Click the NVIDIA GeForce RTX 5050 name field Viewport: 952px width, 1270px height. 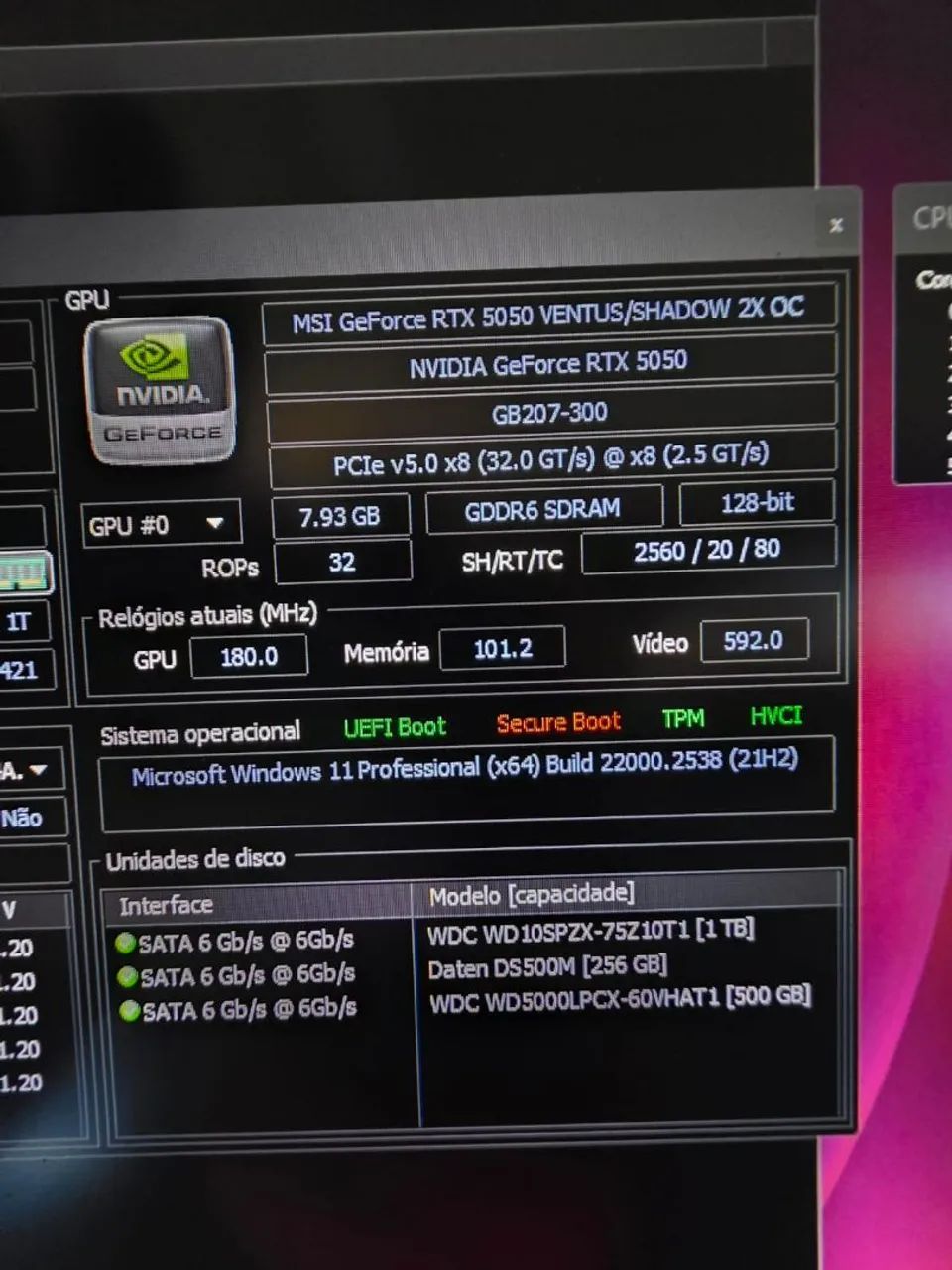pyautogui.click(x=550, y=364)
